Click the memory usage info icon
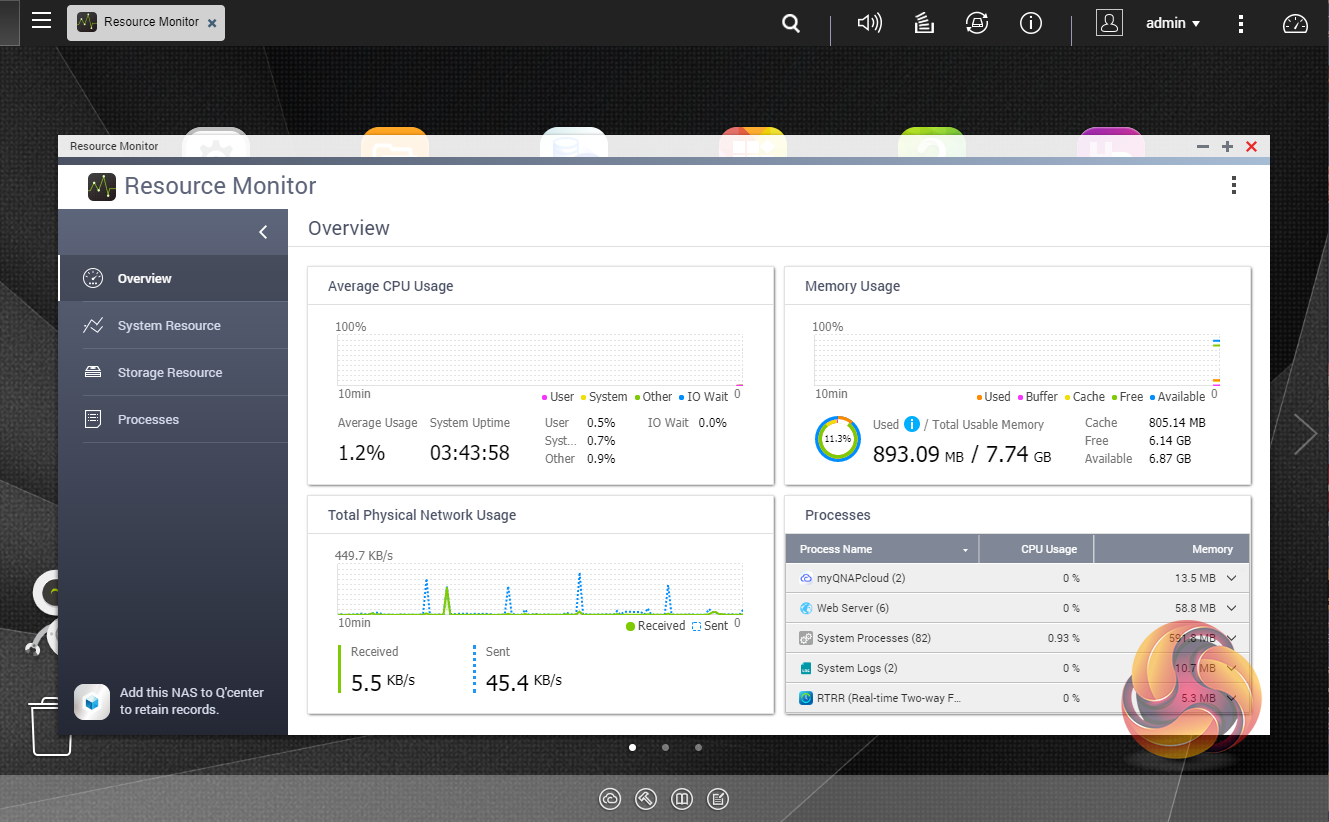Image resolution: width=1329 pixels, height=822 pixels. pos(911,424)
